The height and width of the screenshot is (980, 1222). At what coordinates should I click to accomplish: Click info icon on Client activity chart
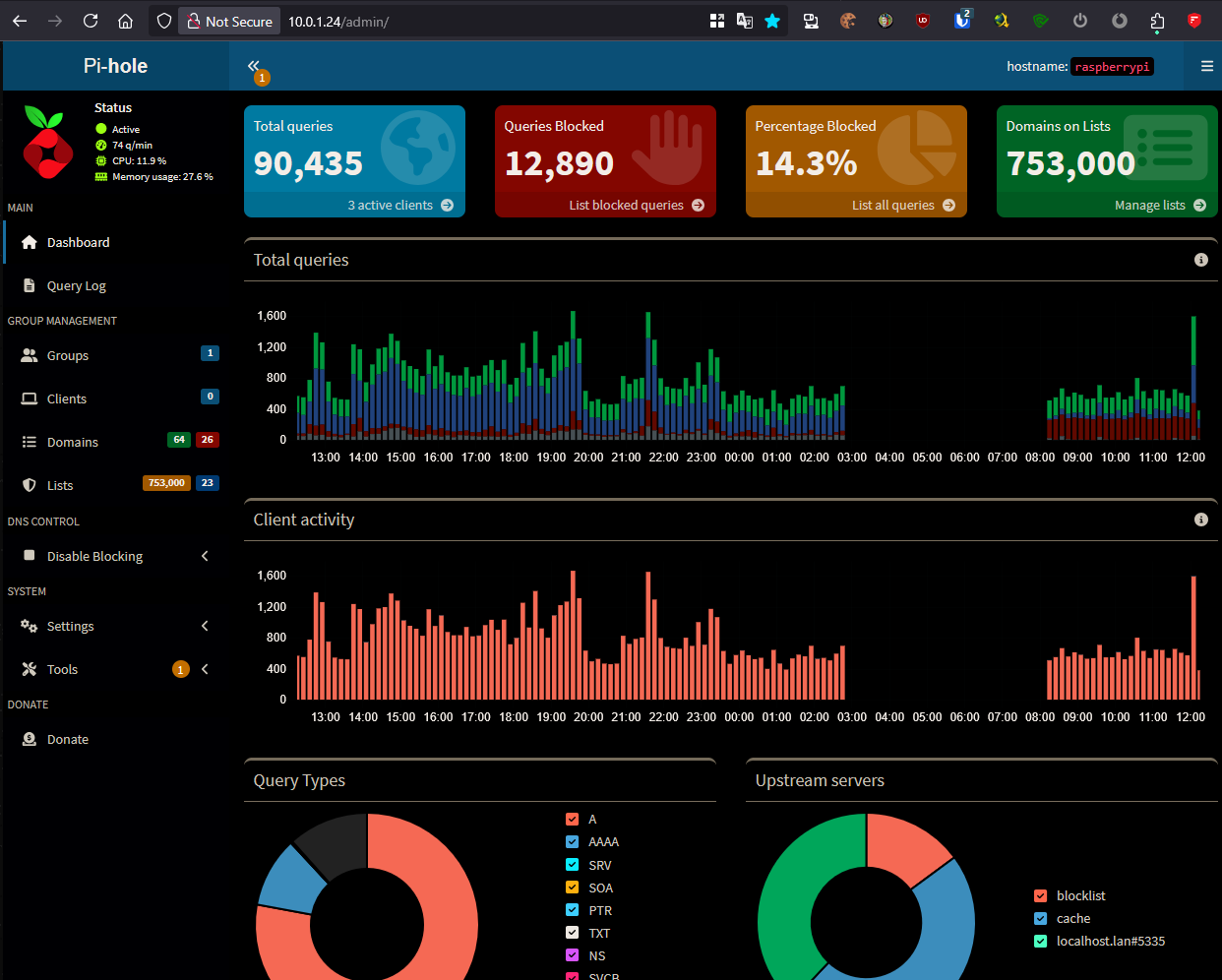[x=1200, y=520]
